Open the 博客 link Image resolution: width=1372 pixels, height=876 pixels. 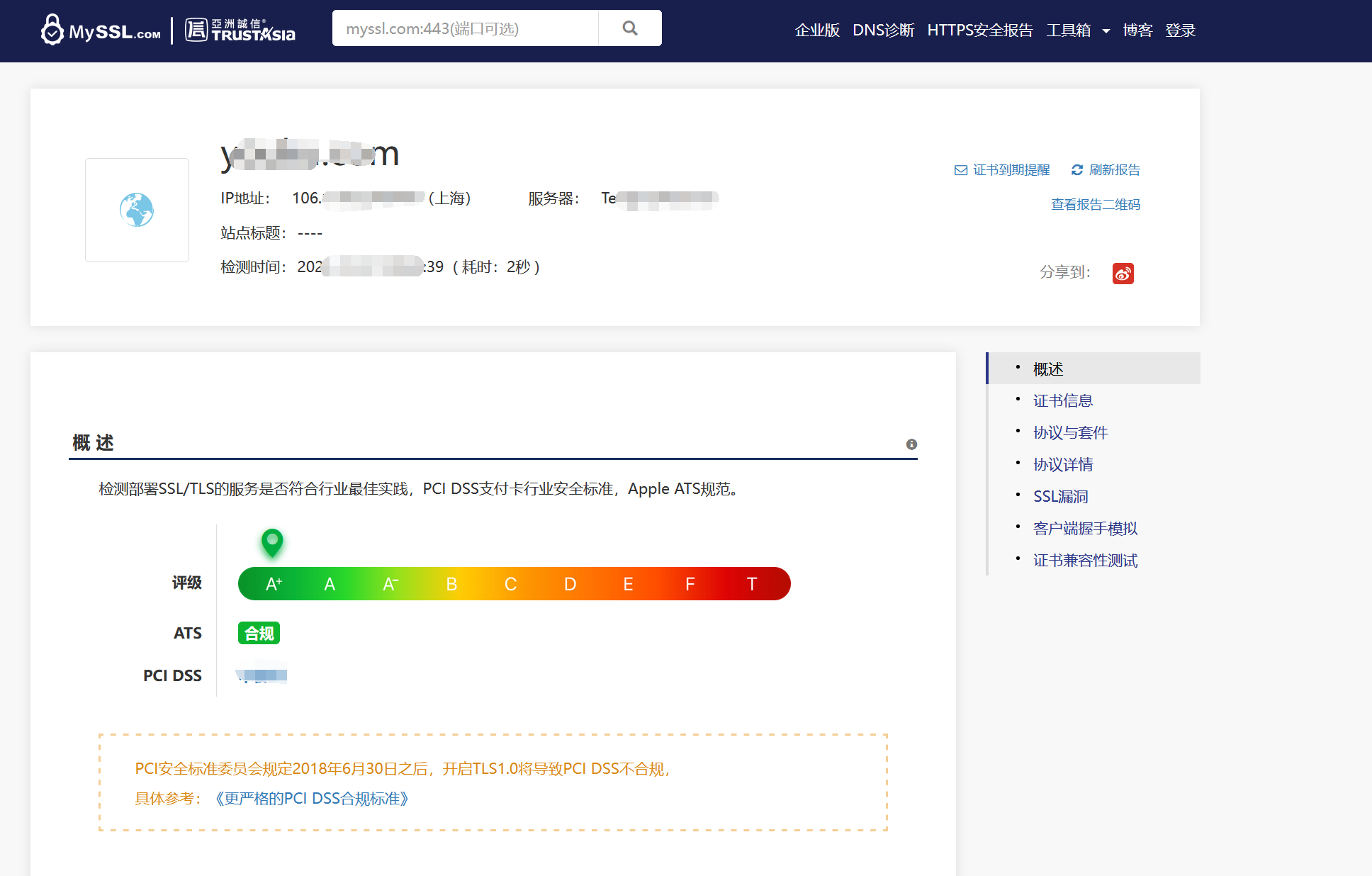click(1137, 30)
